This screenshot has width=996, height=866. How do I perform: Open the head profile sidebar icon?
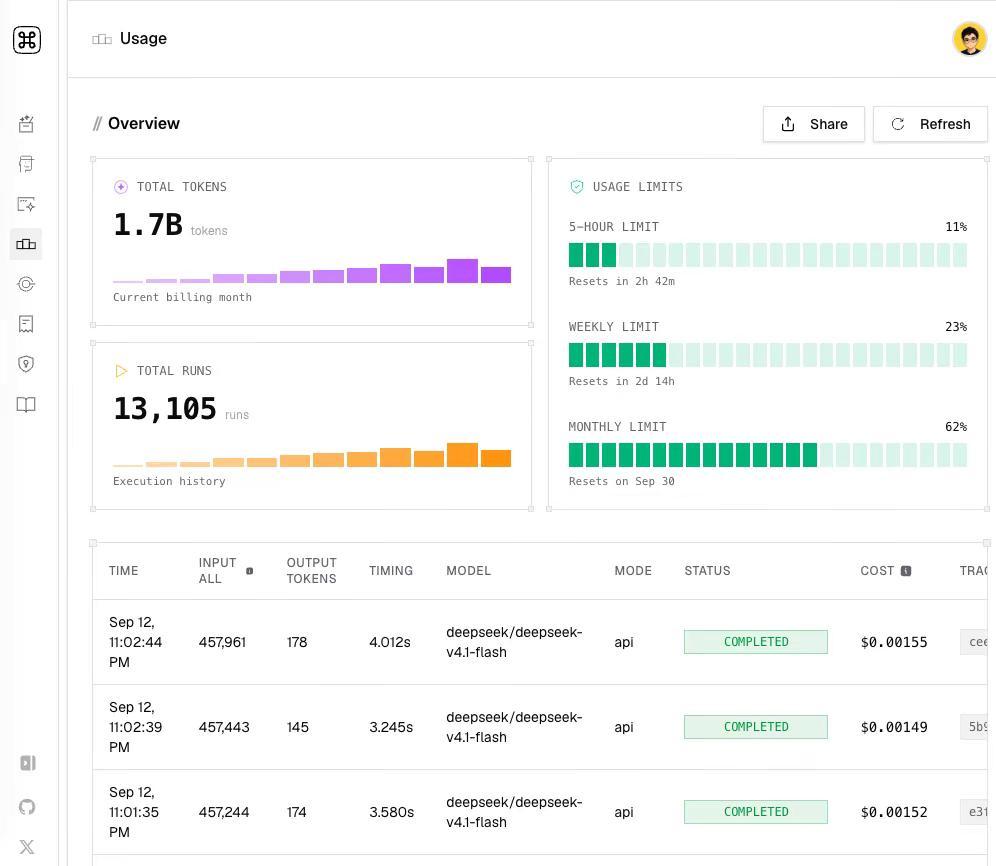click(26, 164)
